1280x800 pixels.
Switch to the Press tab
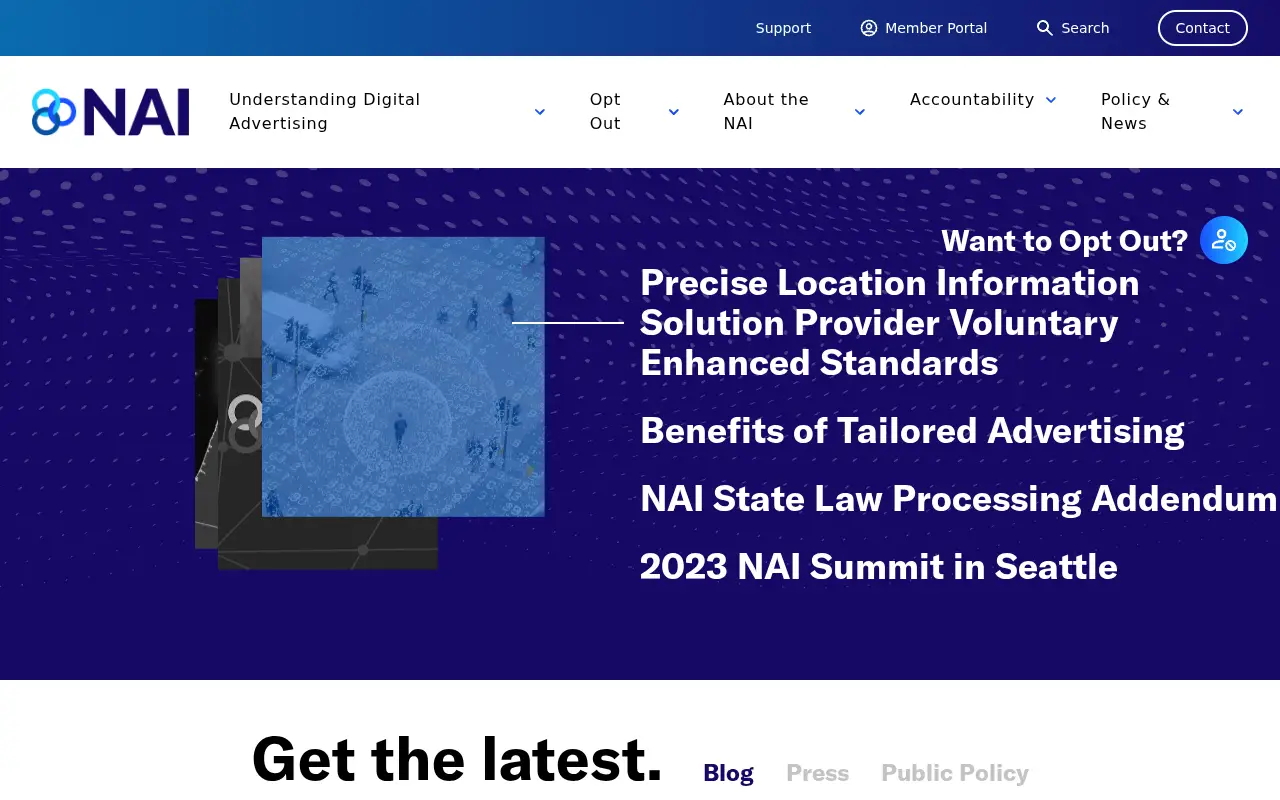(817, 773)
